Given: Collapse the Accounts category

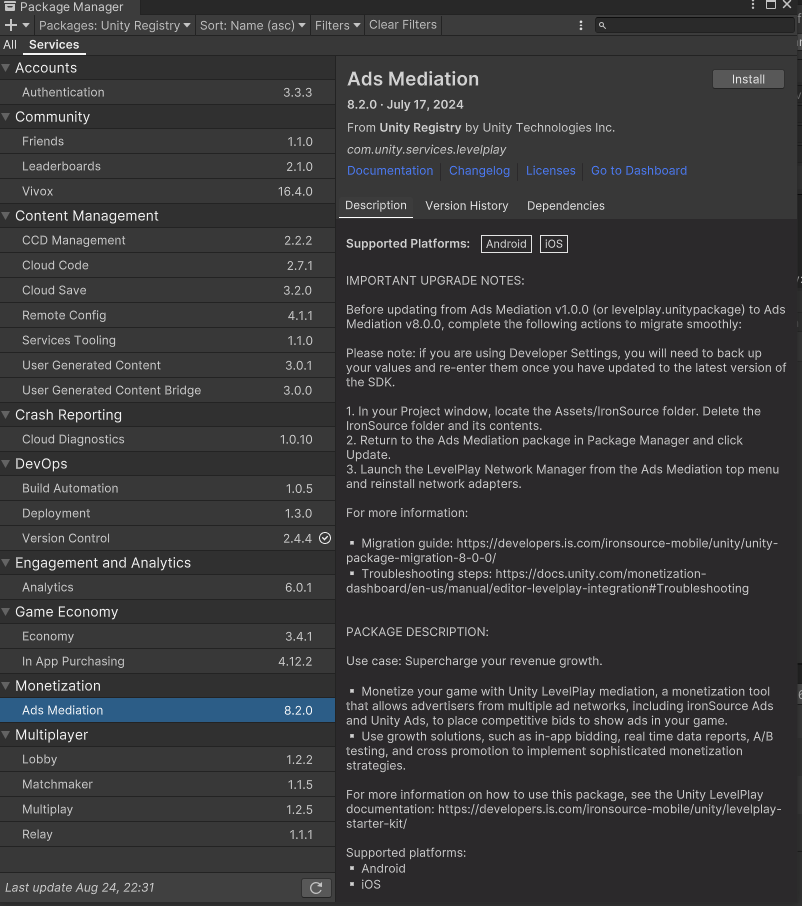Looking at the screenshot, I should pyautogui.click(x=6, y=68).
